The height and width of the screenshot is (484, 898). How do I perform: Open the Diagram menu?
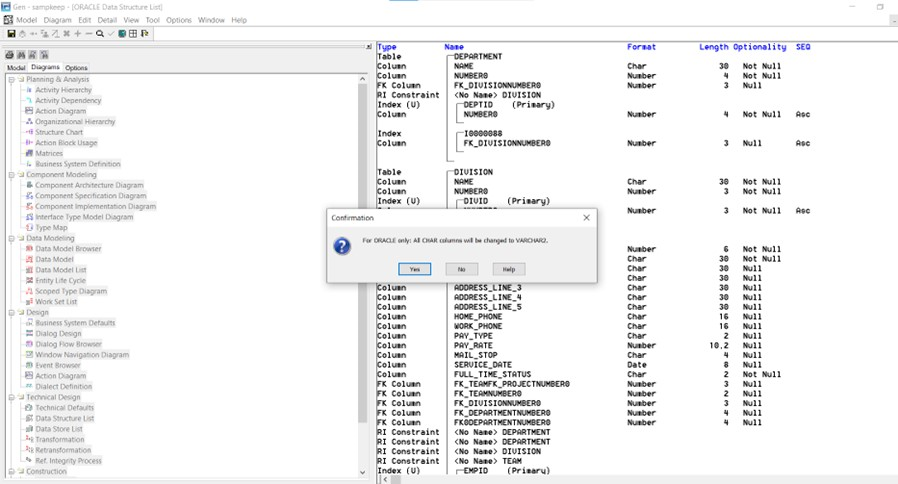pyautogui.click(x=57, y=20)
